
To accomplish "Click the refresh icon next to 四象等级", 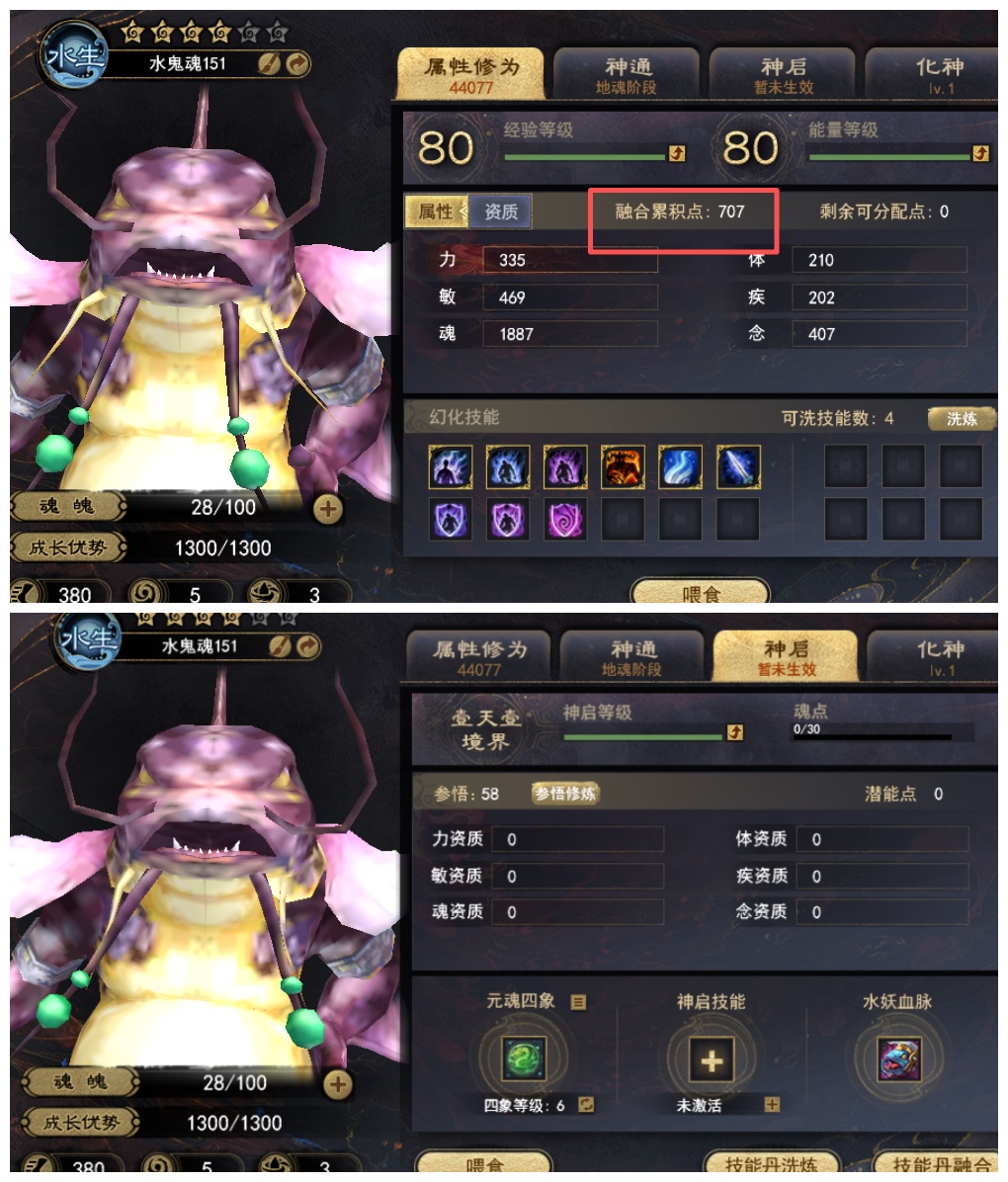I will pyautogui.click(x=586, y=1105).
